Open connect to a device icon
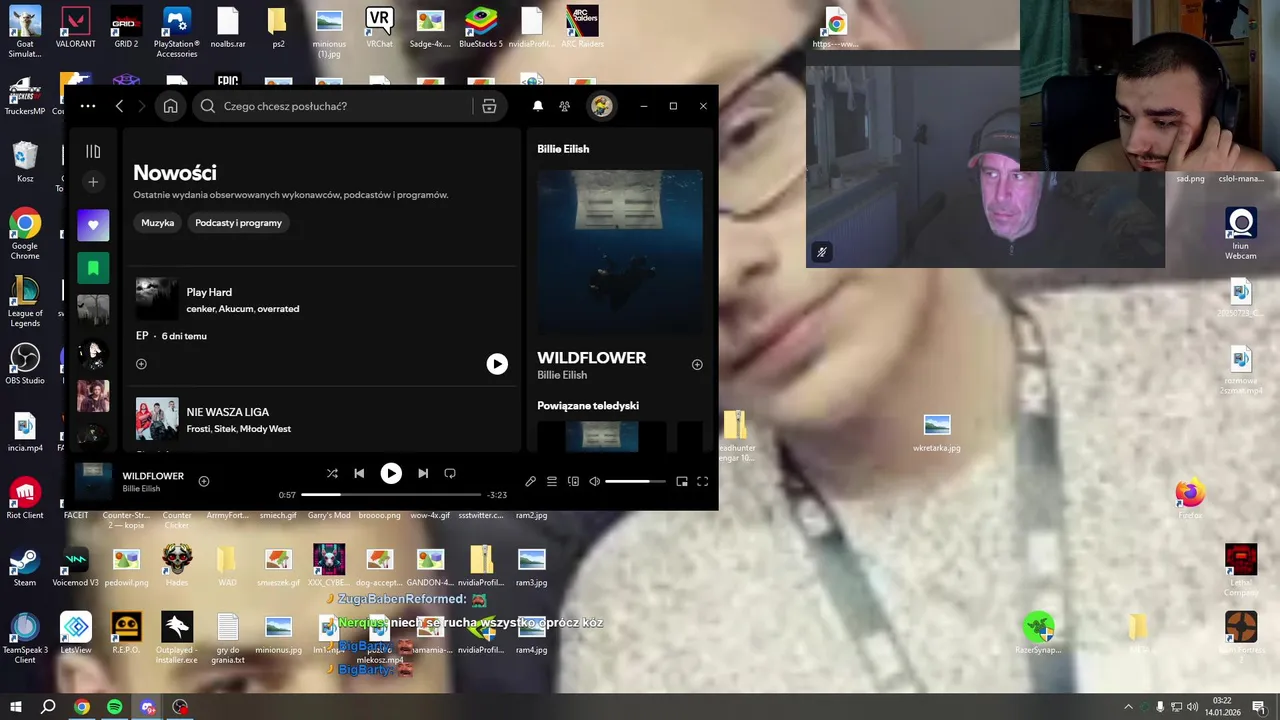This screenshot has width=1280, height=720. [x=573, y=481]
